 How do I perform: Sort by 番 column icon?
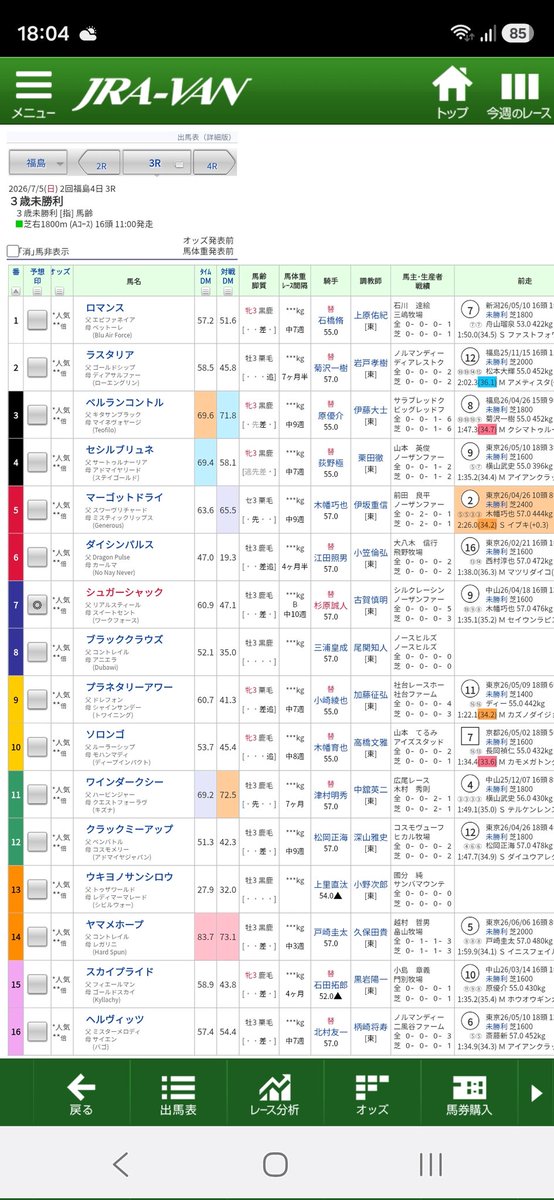click(x=15, y=292)
